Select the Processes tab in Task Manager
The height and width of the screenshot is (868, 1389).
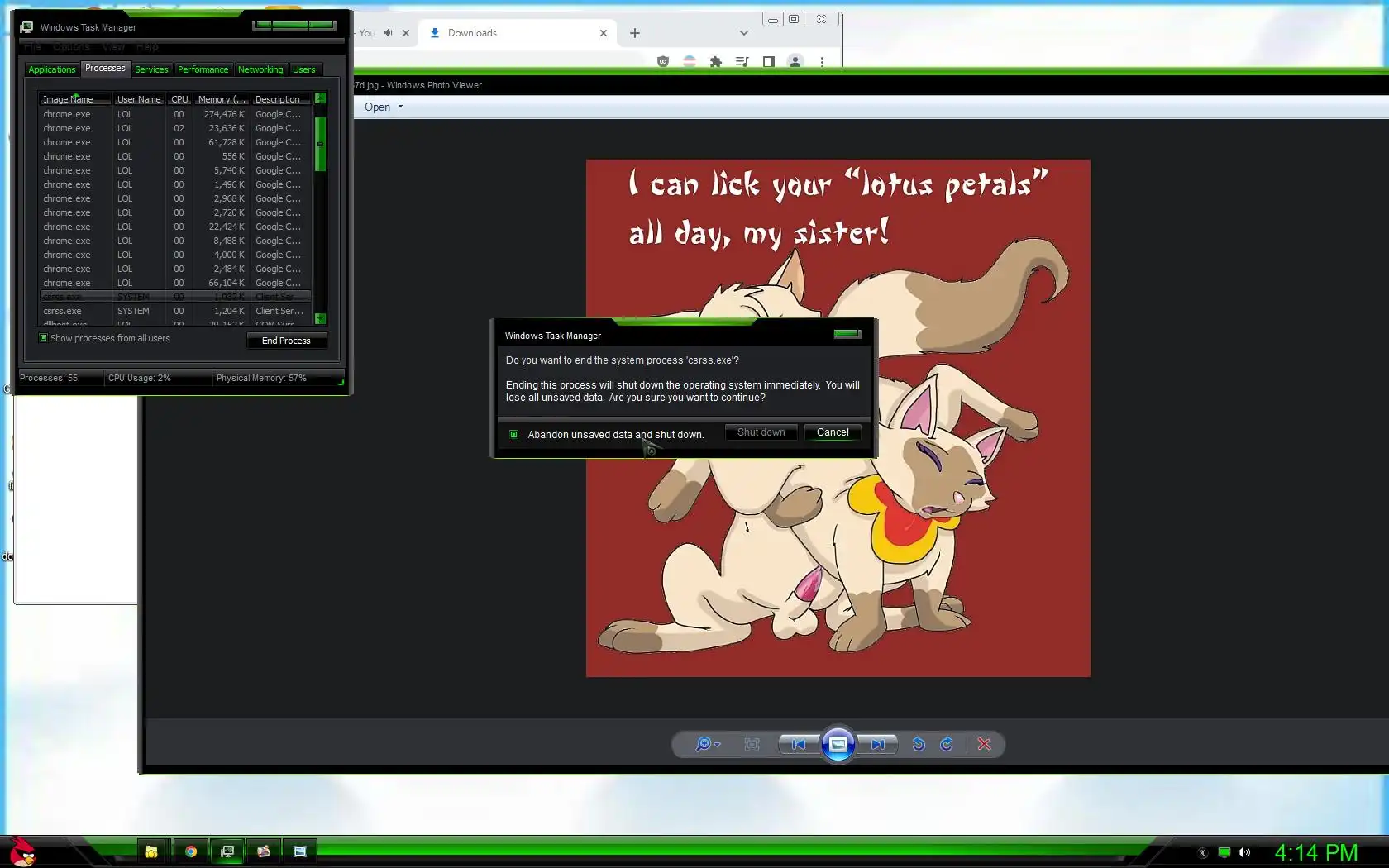pos(105,69)
